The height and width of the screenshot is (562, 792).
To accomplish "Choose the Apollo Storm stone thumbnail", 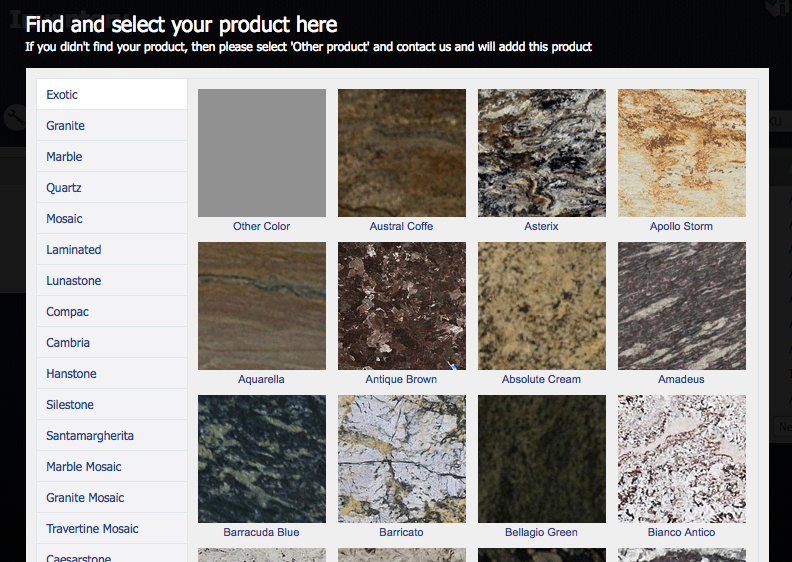I will (681, 153).
